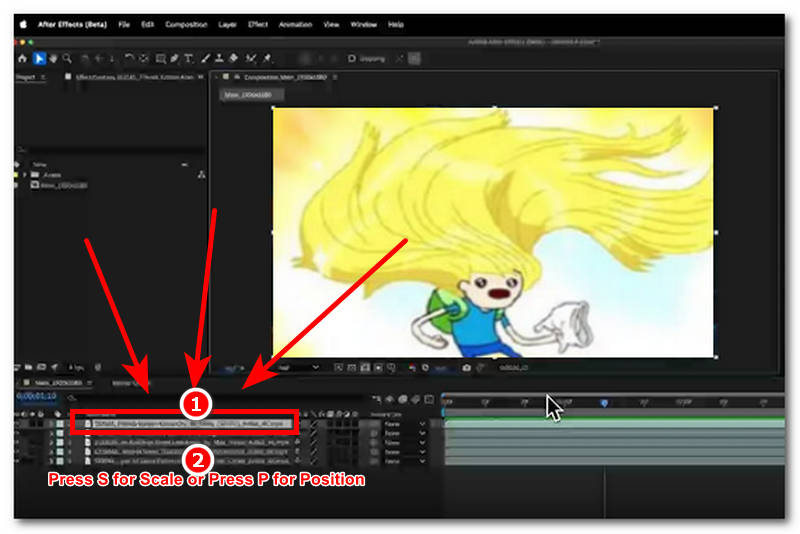Click the first layer's green bar in timeline
Screen dimensions: 800x534
pos(614,423)
